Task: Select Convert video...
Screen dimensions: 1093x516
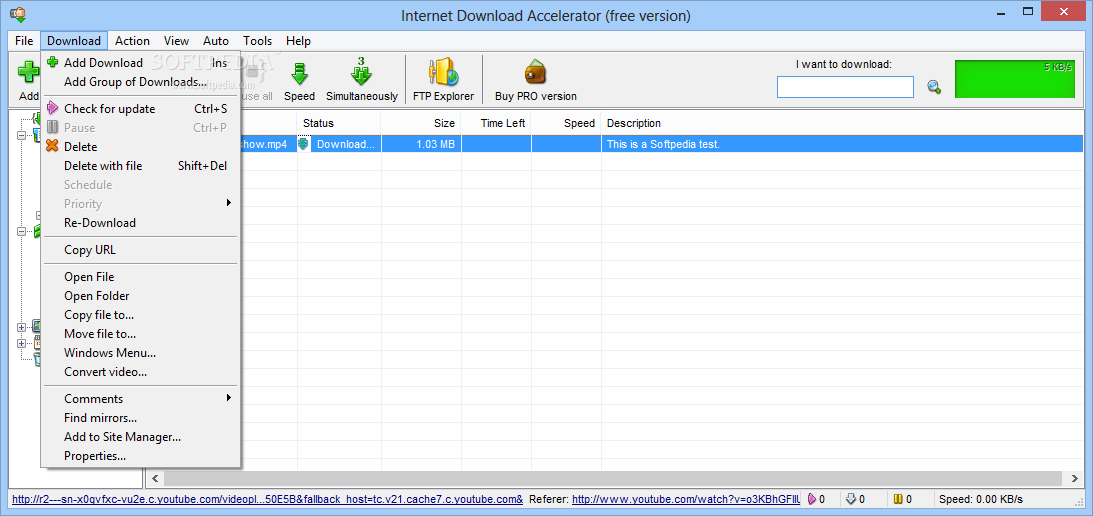Action: [x=141, y=372]
